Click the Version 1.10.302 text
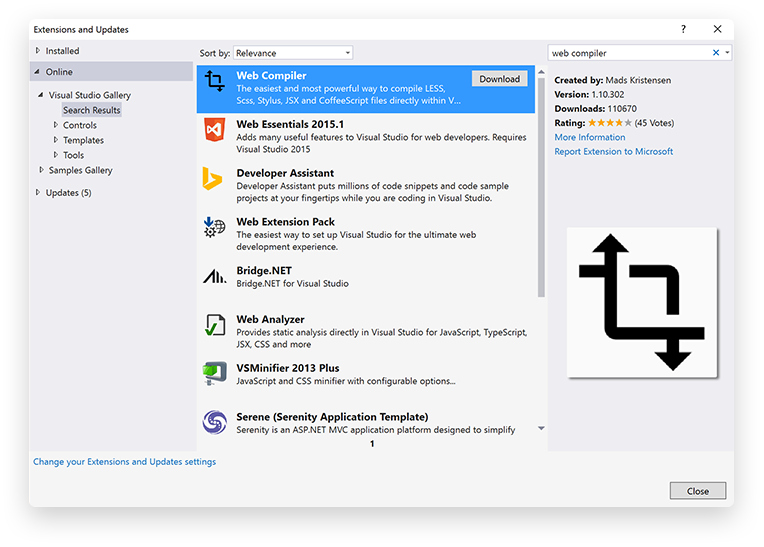 tap(589, 94)
